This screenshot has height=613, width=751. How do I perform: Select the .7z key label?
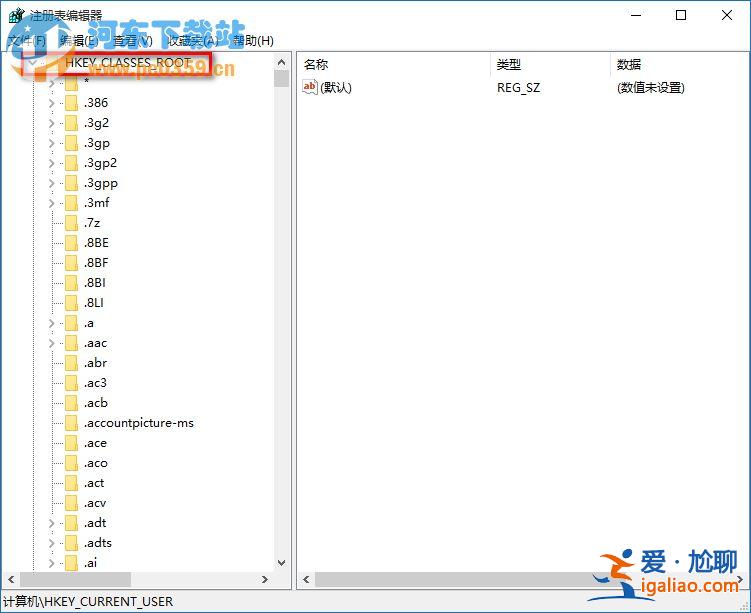click(x=92, y=223)
